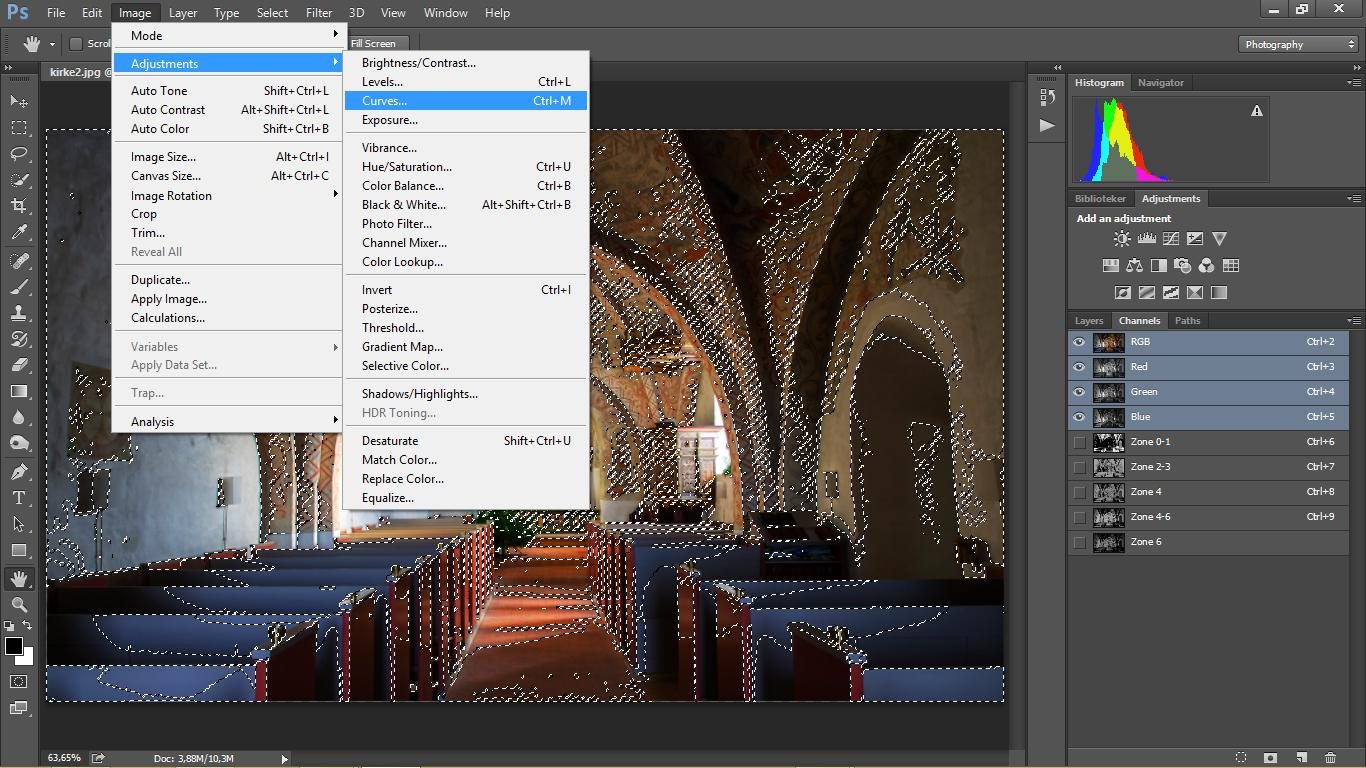Switch to the Navigator tab

point(1160,83)
